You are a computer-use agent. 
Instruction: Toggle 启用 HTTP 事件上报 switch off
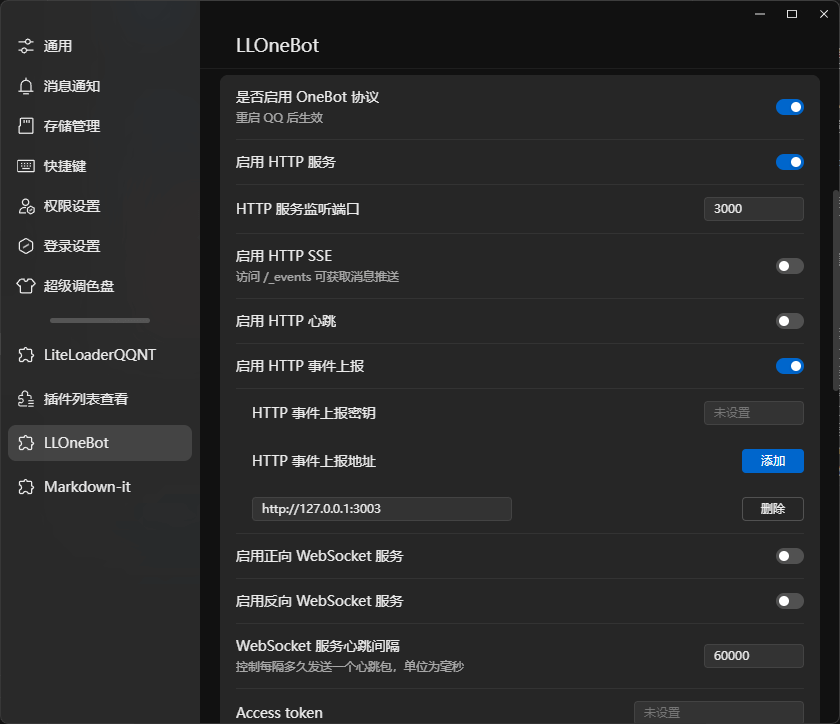coord(790,366)
